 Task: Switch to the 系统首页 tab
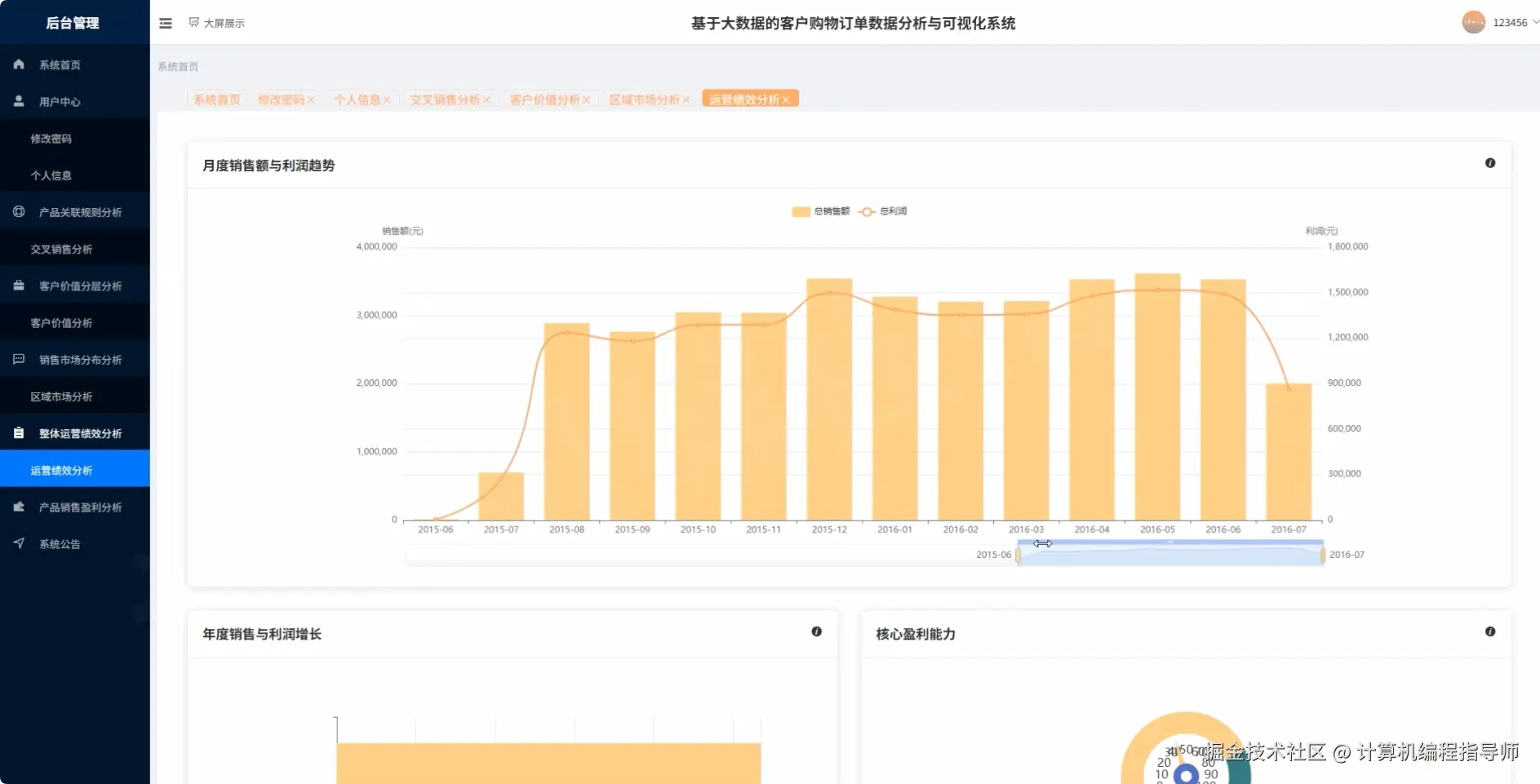tap(217, 100)
